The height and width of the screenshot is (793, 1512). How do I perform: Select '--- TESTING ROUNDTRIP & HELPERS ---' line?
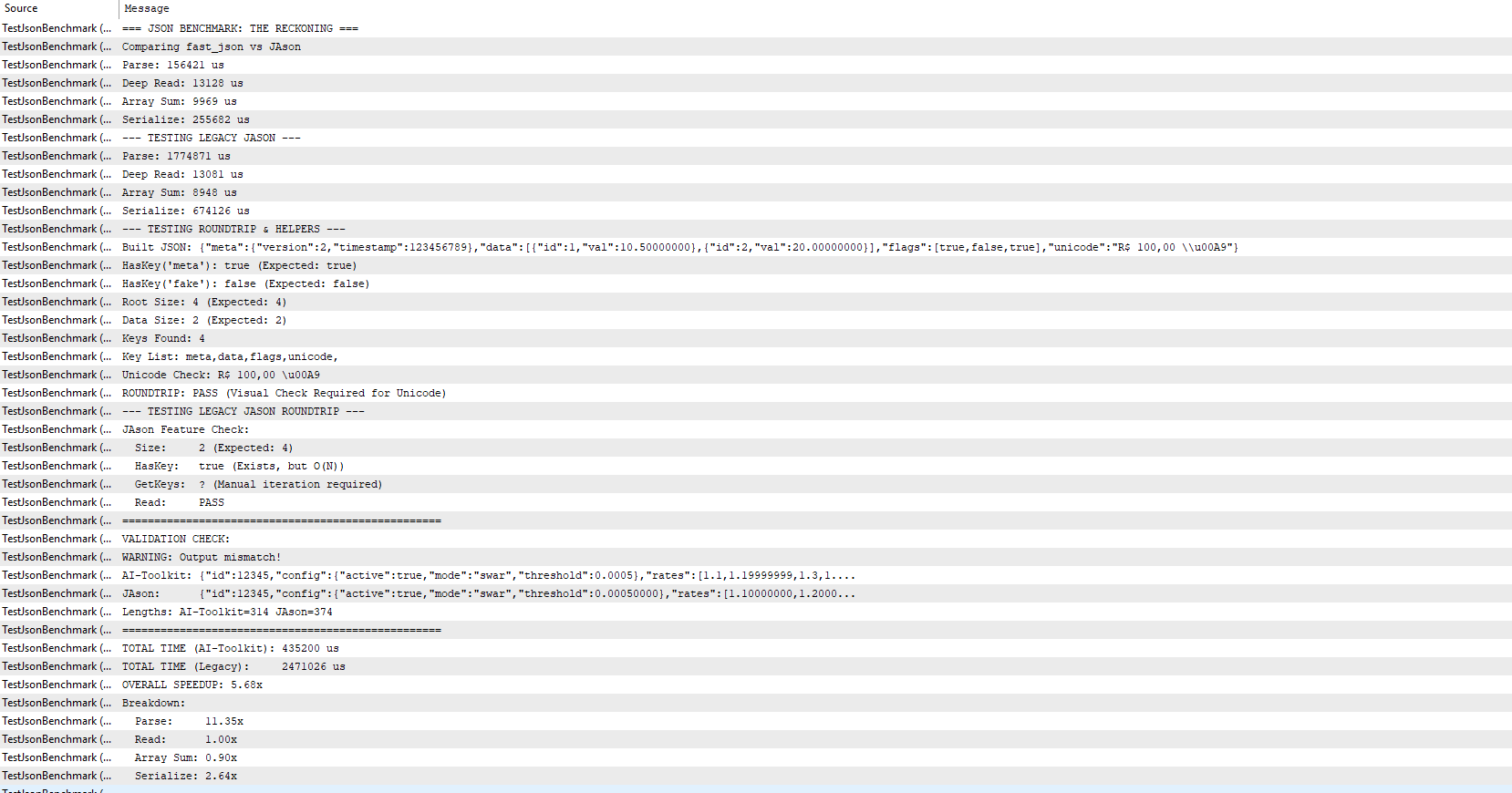point(756,229)
